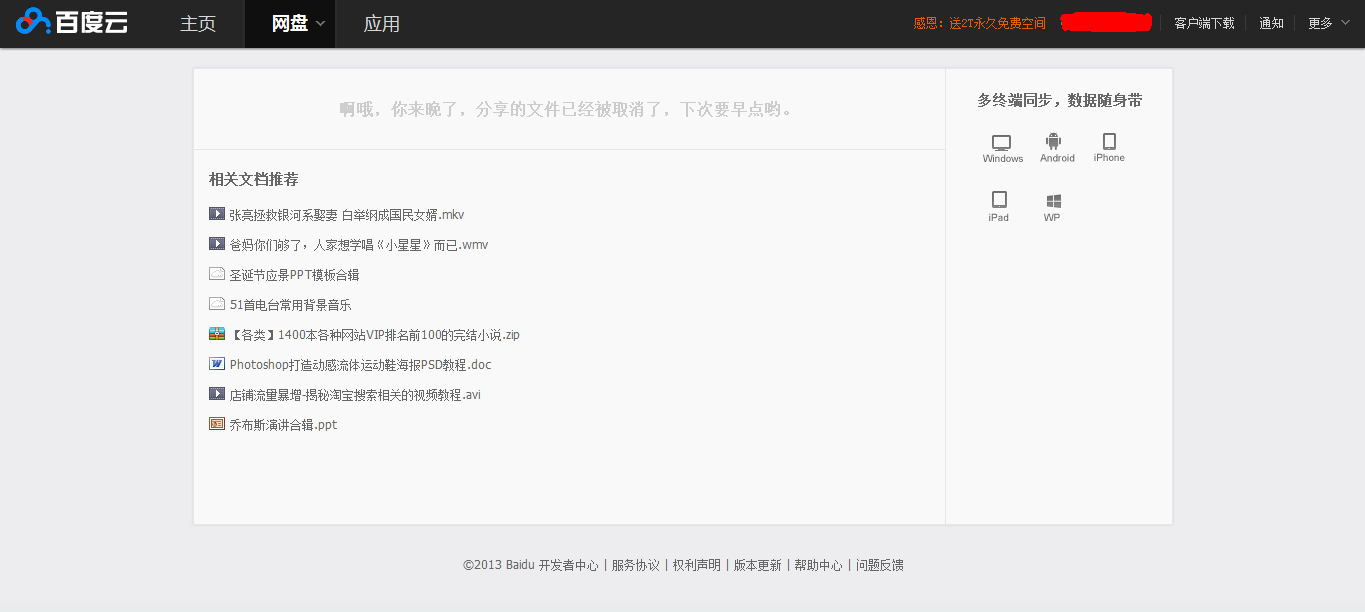Click the redacted username in header

[x=1105, y=22]
